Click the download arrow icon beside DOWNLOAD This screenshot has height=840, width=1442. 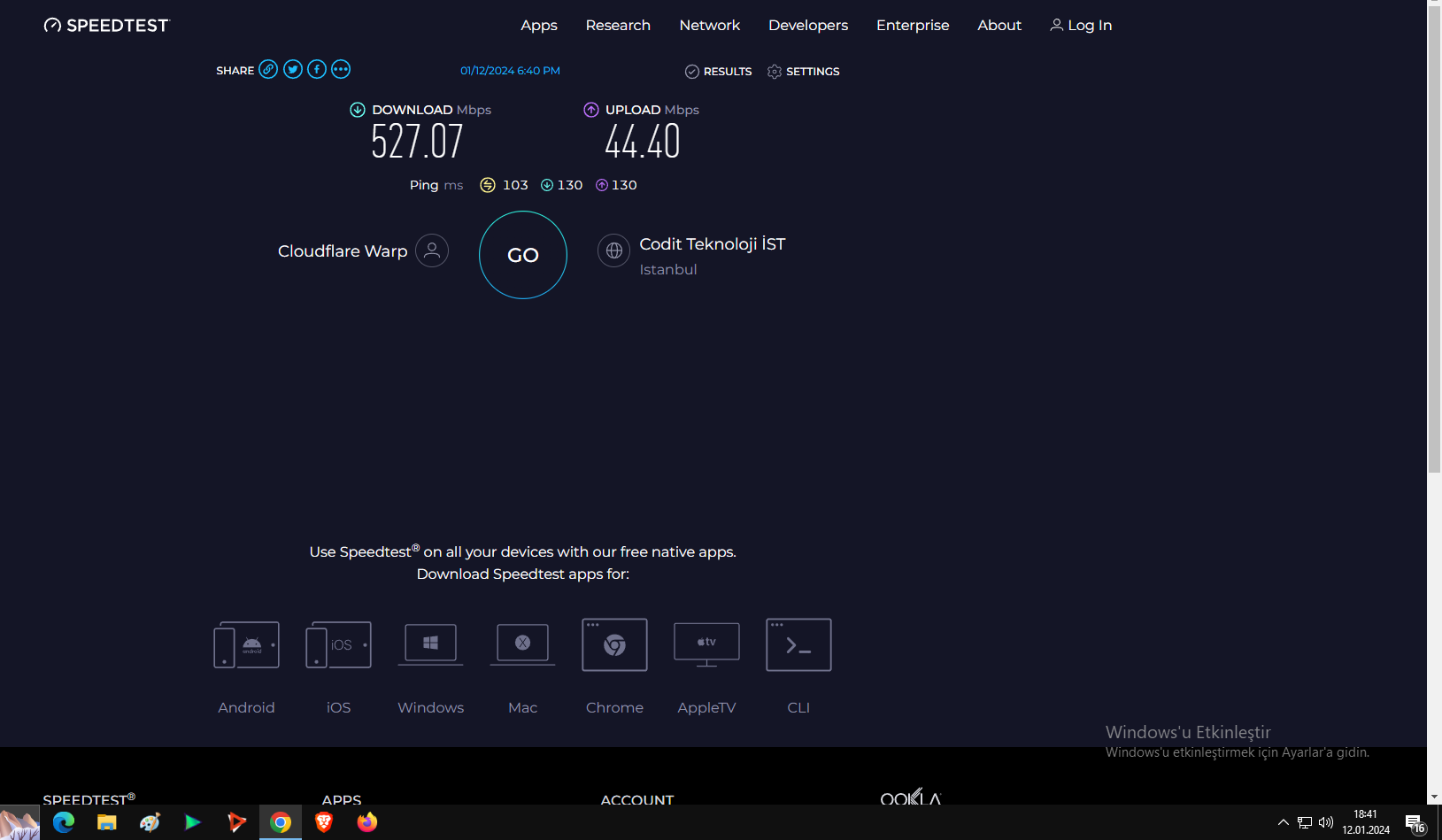(x=358, y=110)
